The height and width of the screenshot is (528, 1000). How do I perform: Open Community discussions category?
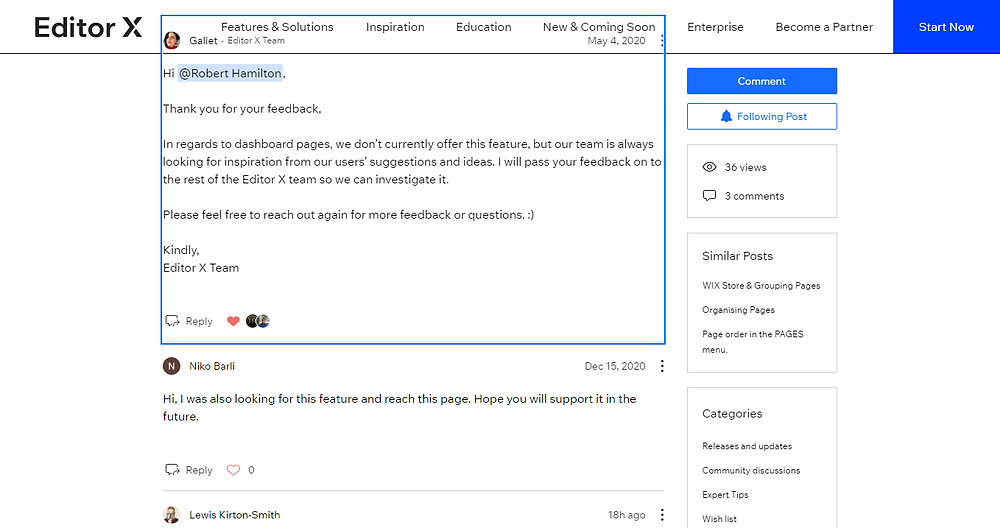point(751,471)
